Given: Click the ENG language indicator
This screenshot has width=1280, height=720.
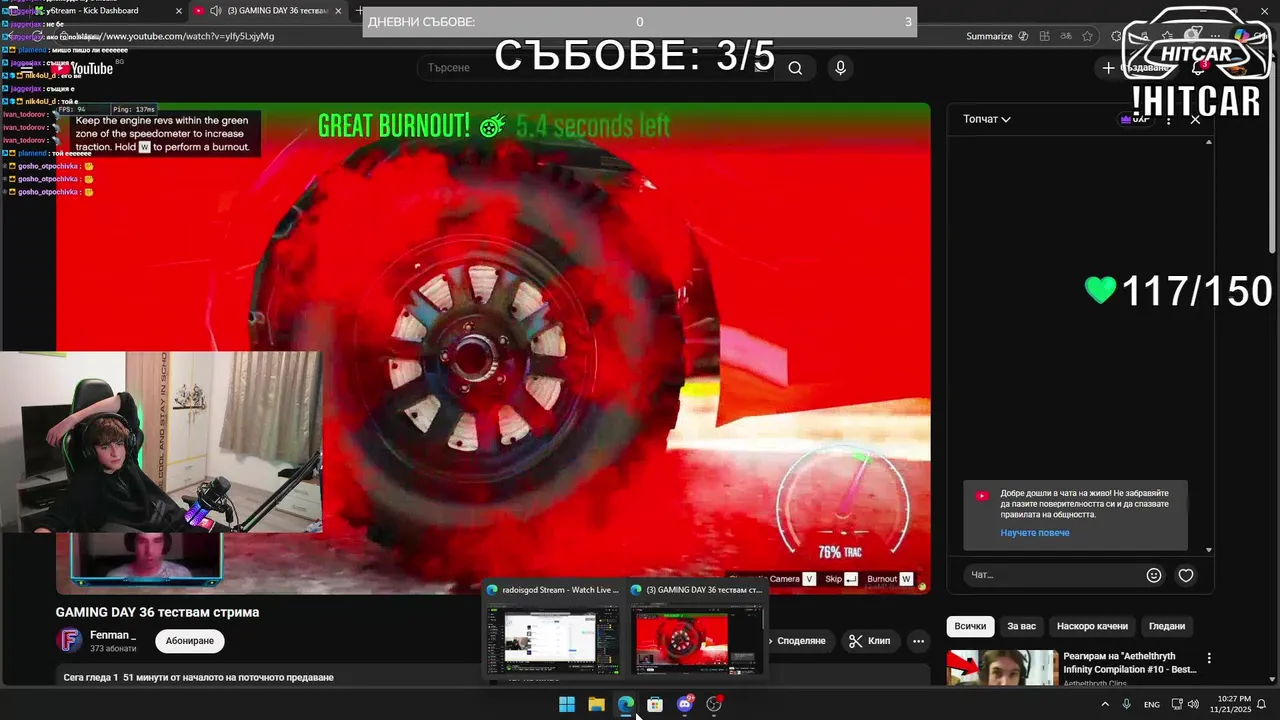Looking at the screenshot, I should [x=1152, y=704].
